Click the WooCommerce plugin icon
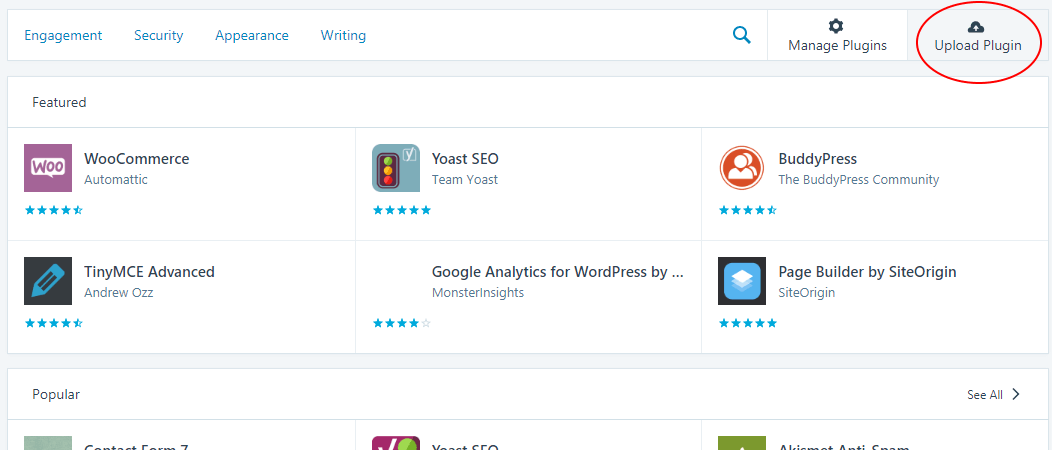1052x450 pixels. pyautogui.click(x=48, y=168)
